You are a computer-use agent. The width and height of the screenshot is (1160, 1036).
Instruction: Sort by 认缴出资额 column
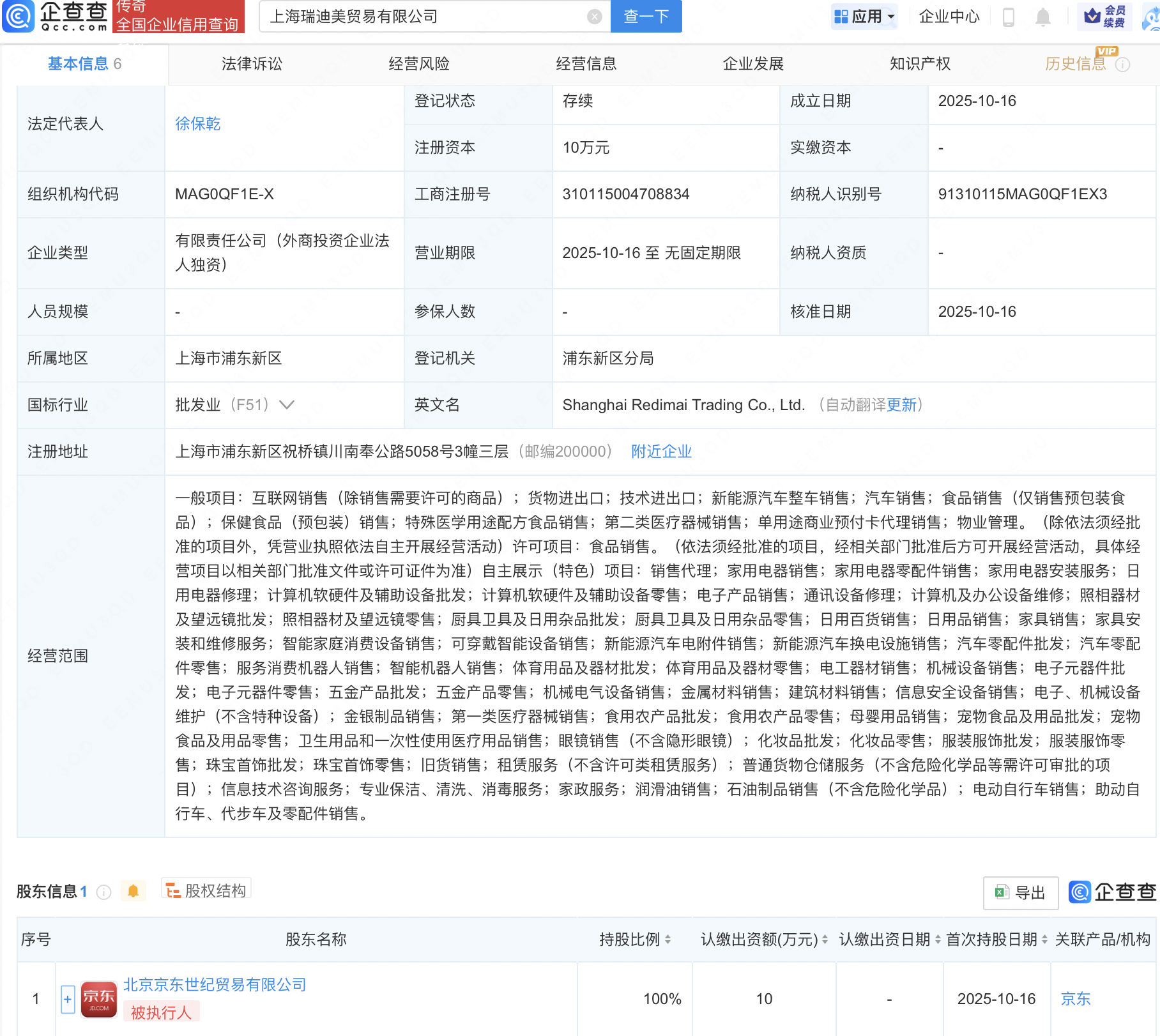coord(825,940)
